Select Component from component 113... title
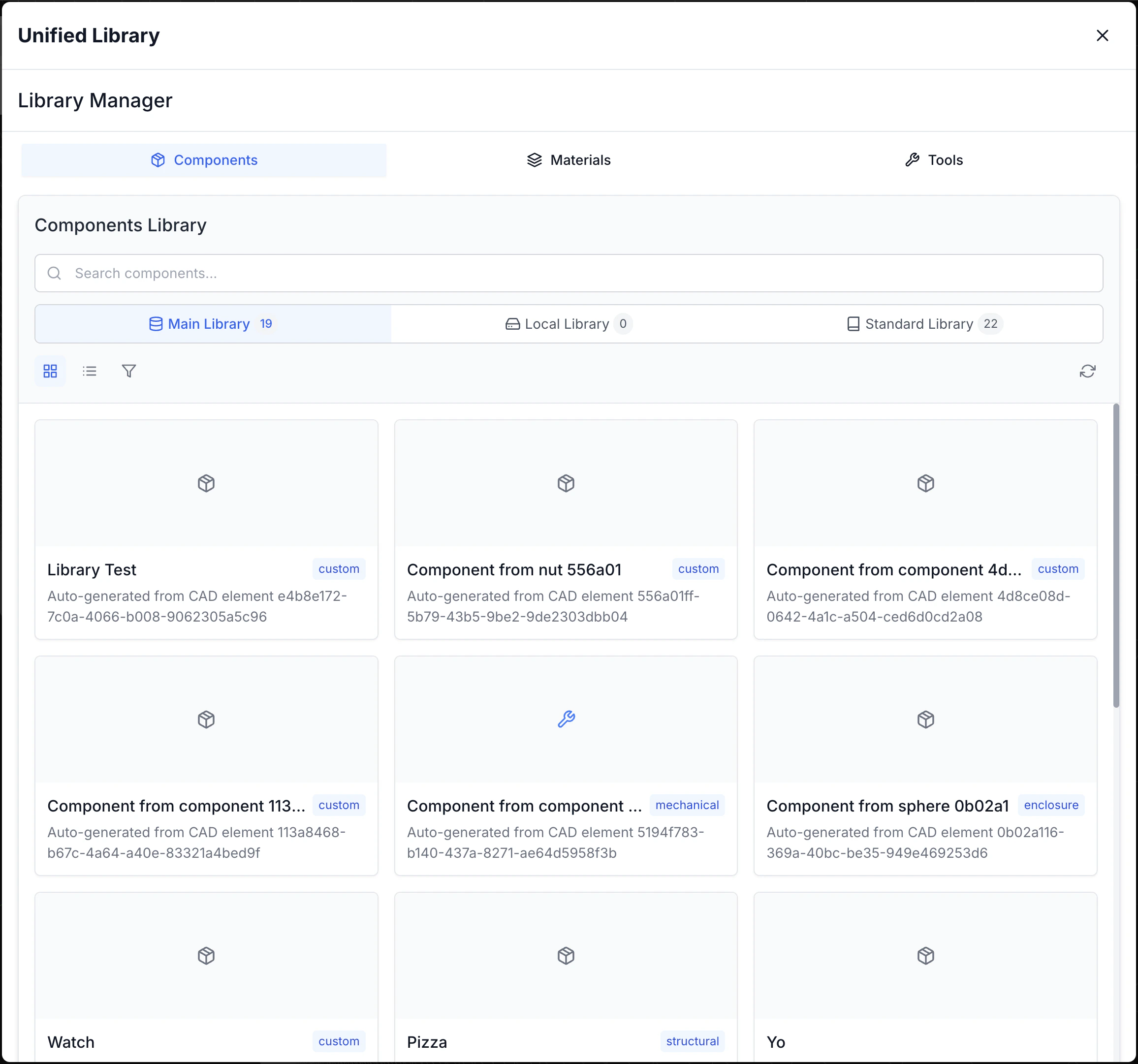1138x1064 pixels. (176, 807)
